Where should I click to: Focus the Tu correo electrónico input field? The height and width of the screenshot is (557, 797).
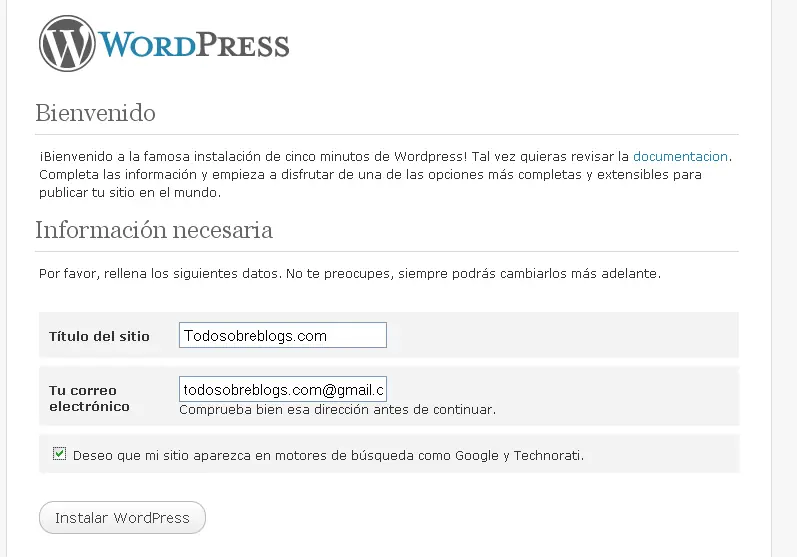[x=283, y=389]
